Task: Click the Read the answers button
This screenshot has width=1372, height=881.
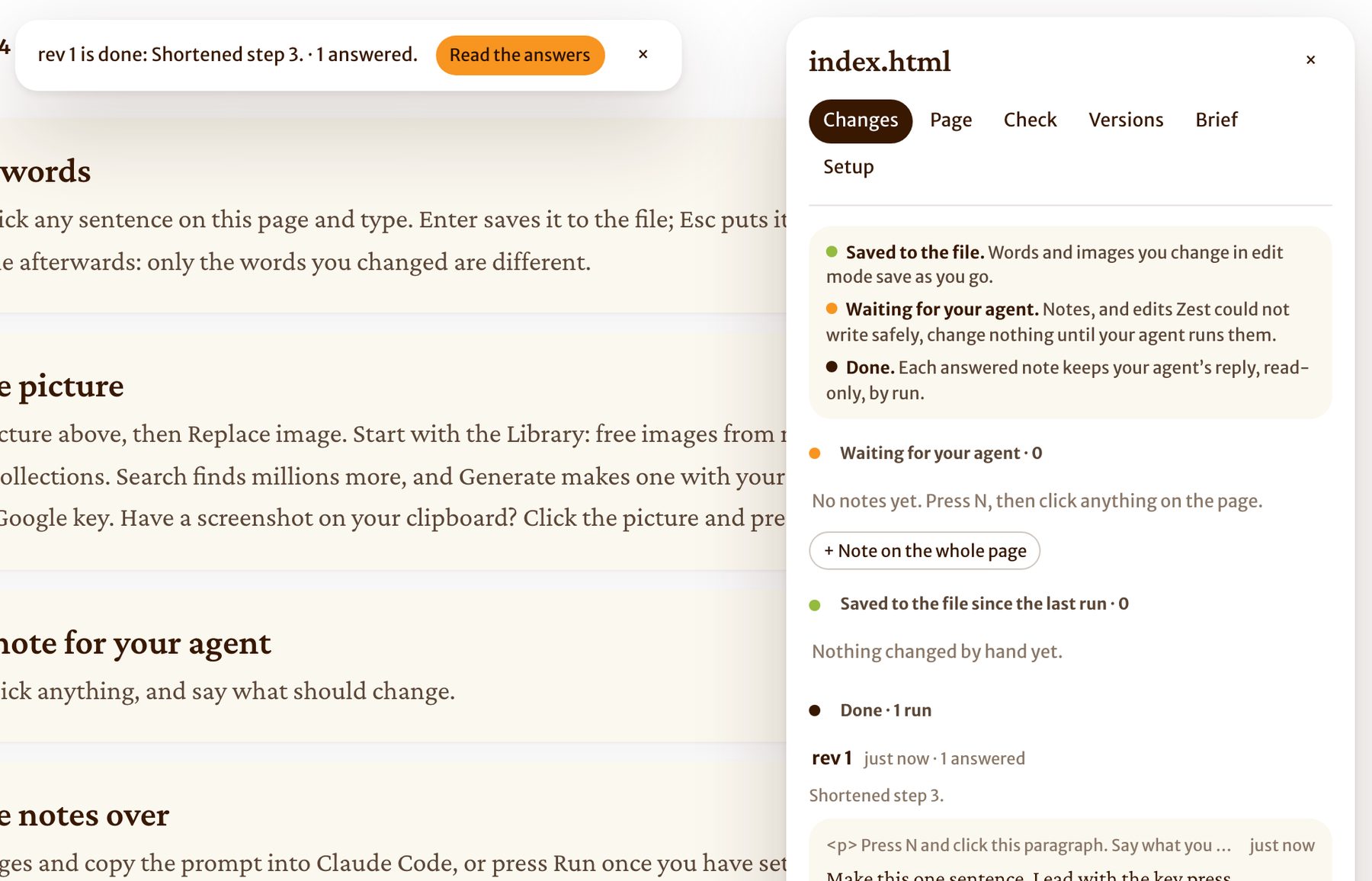Action: (x=520, y=55)
